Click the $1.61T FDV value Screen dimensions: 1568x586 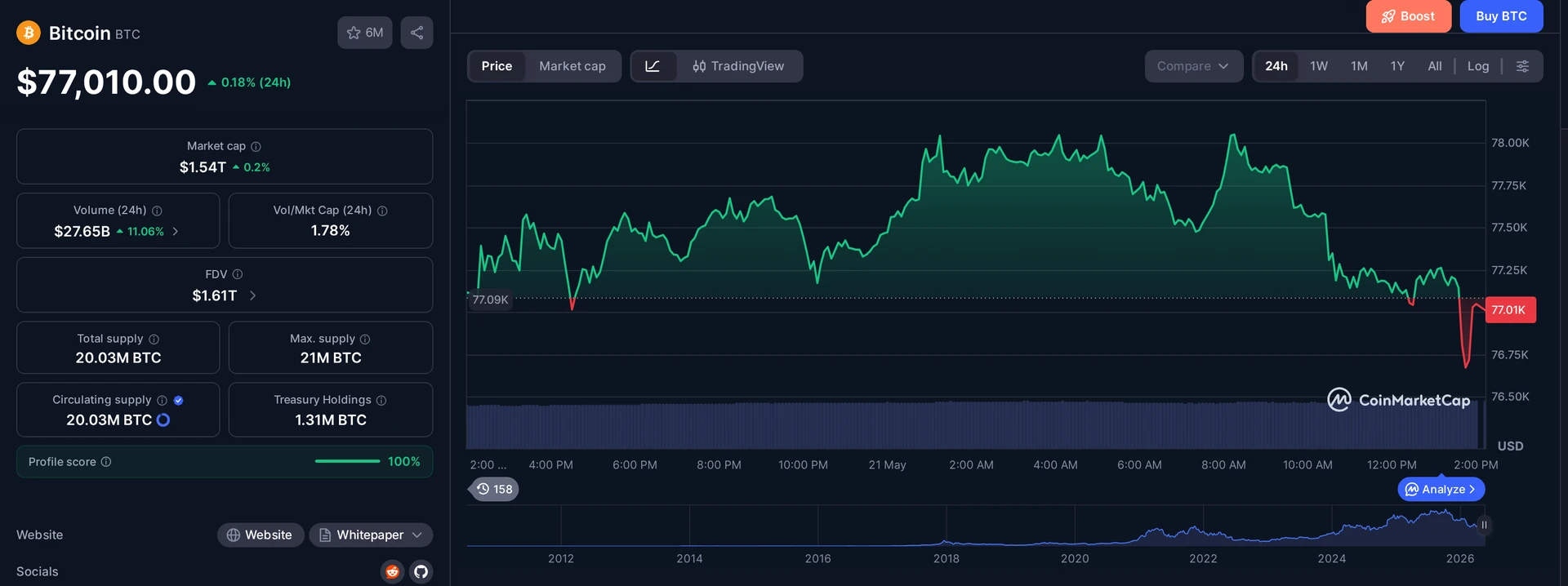(215, 295)
